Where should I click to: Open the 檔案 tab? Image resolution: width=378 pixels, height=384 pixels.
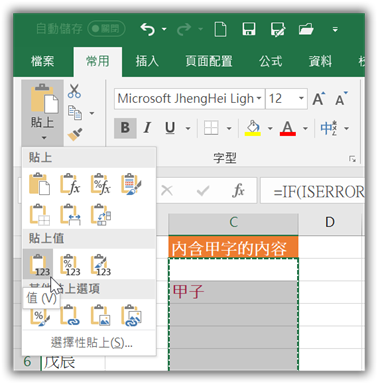click(x=42, y=61)
